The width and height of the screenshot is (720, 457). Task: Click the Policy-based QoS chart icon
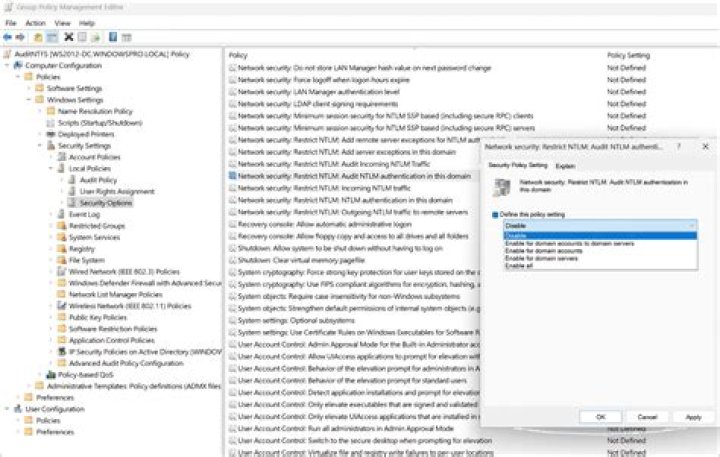[51, 375]
